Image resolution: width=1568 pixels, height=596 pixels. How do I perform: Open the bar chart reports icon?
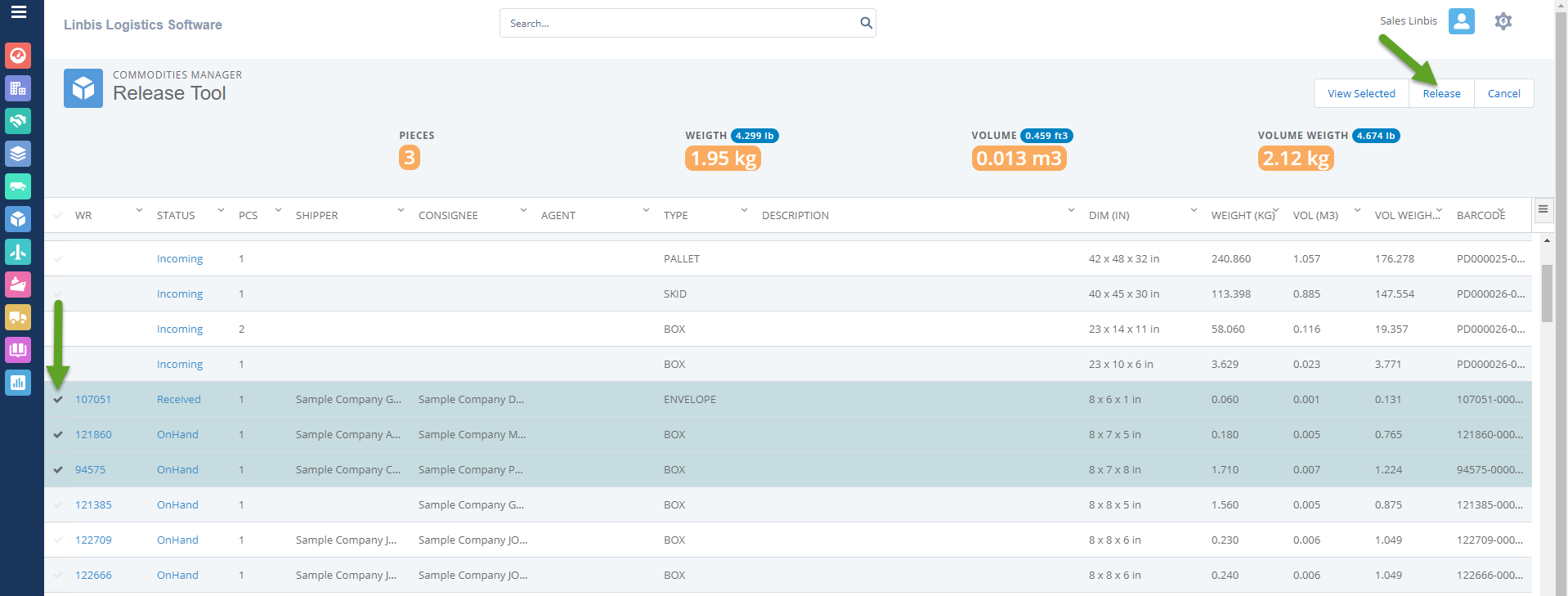point(18,383)
